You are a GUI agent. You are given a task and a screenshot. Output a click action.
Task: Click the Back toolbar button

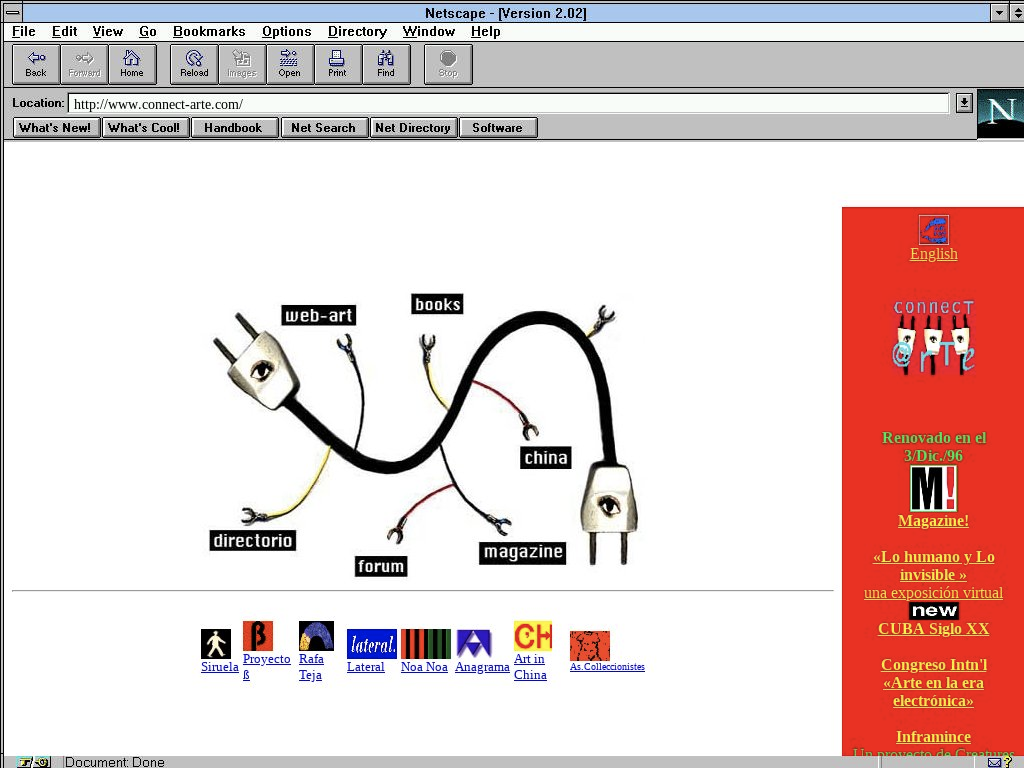point(36,64)
